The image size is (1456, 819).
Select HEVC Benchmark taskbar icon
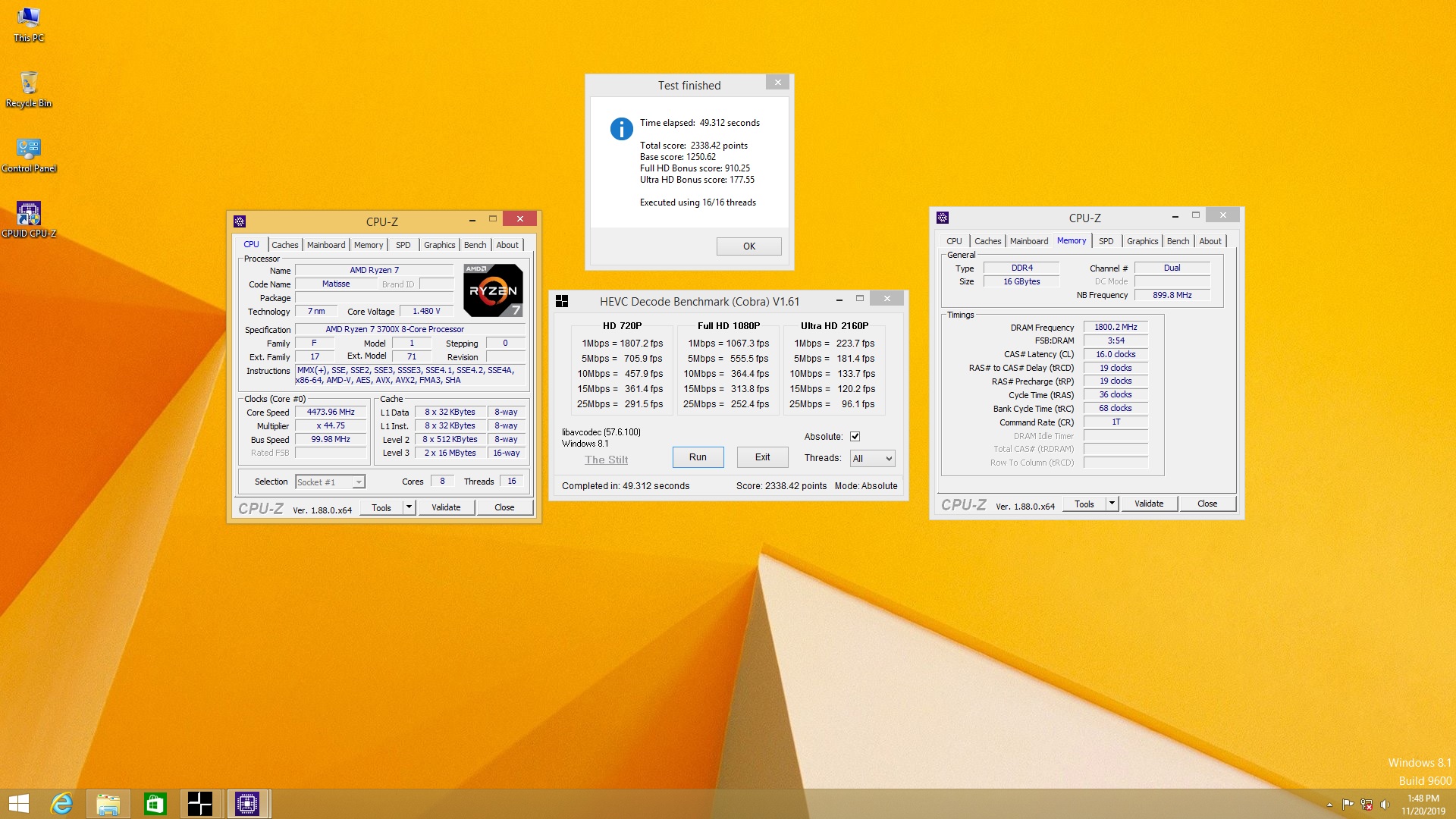pyautogui.click(x=200, y=804)
